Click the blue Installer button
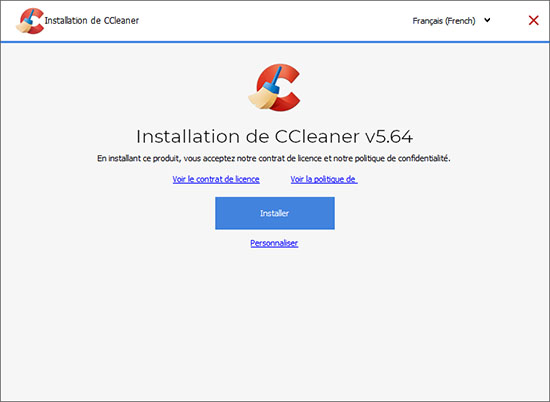Viewport: 550px width, 402px height. pos(275,213)
